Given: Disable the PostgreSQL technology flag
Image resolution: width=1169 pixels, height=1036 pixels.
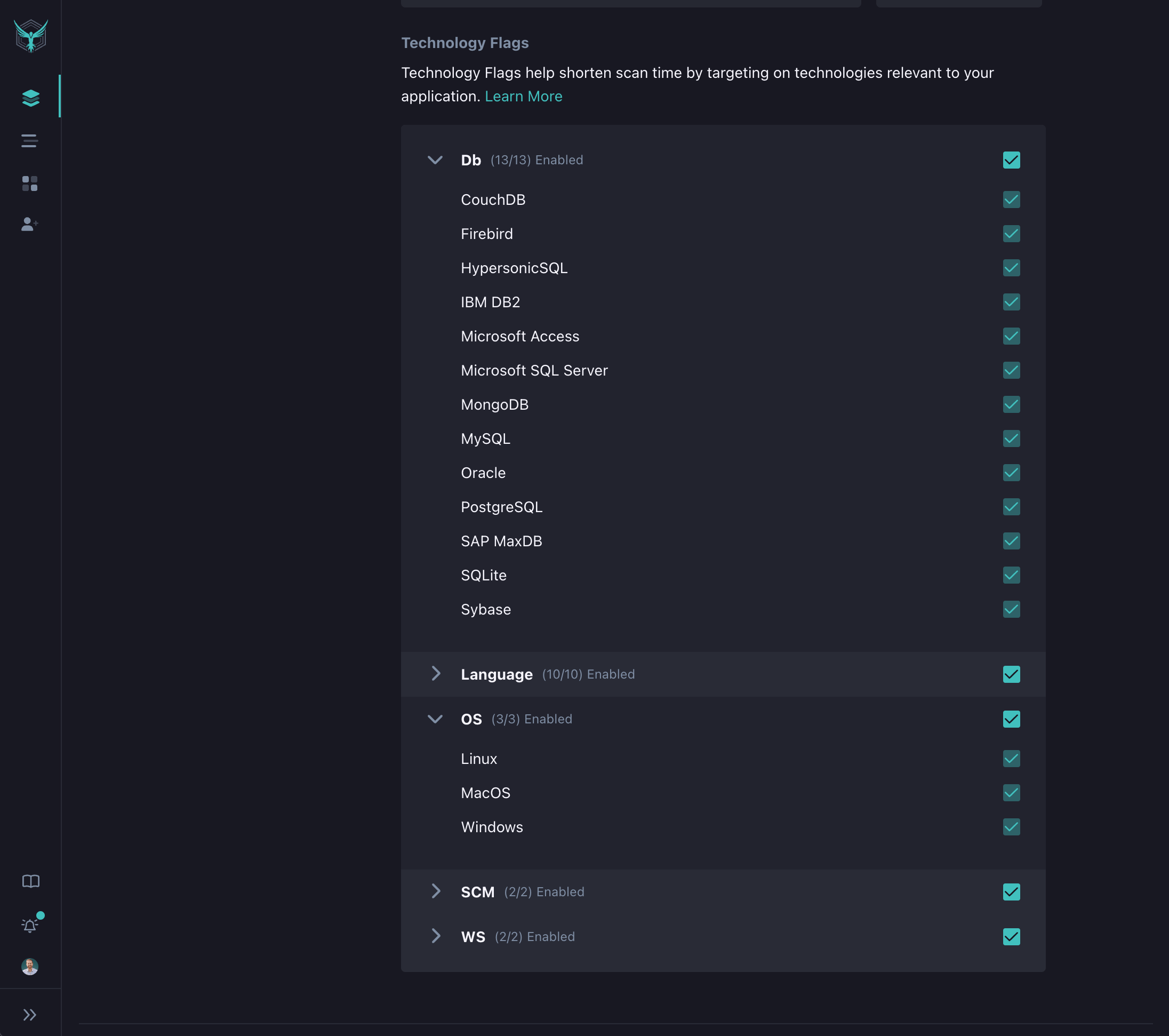Looking at the screenshot, I should 1011,507.
